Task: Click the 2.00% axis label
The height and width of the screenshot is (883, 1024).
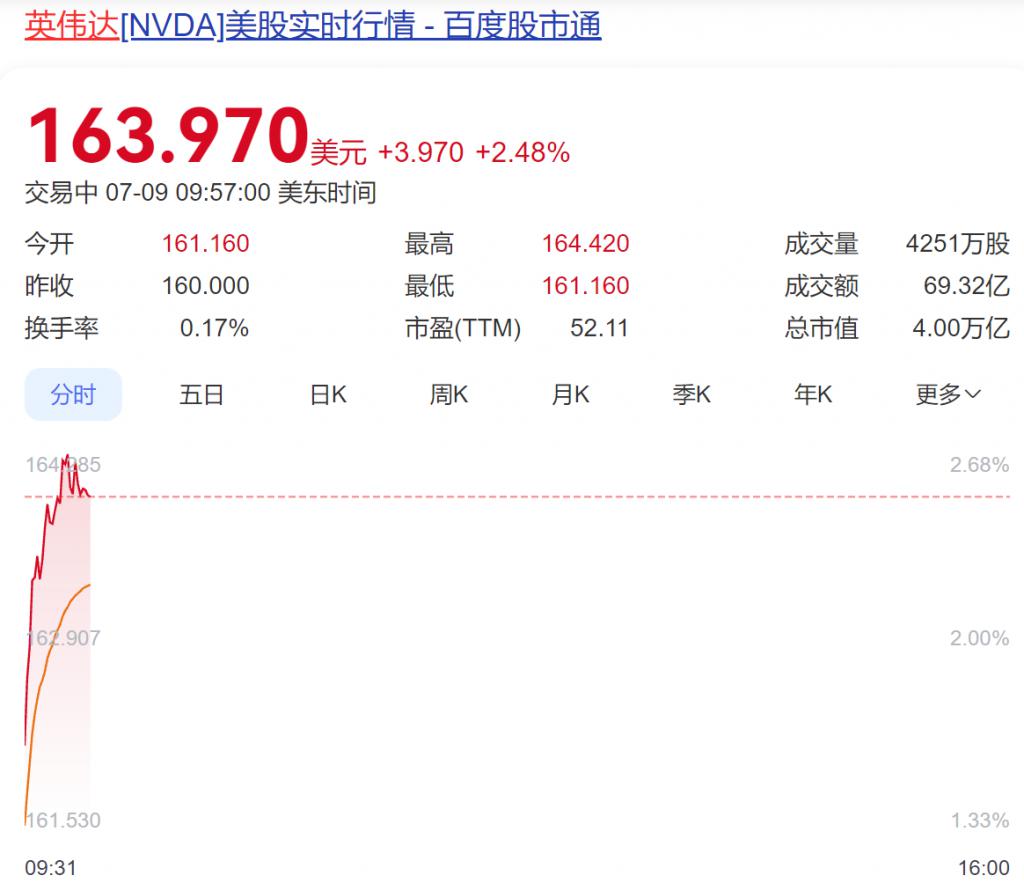Action: coord(980,638)
